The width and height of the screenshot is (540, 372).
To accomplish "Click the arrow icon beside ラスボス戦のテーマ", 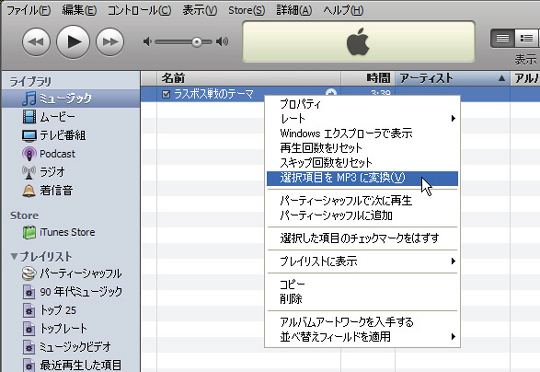I will [331, 93].
